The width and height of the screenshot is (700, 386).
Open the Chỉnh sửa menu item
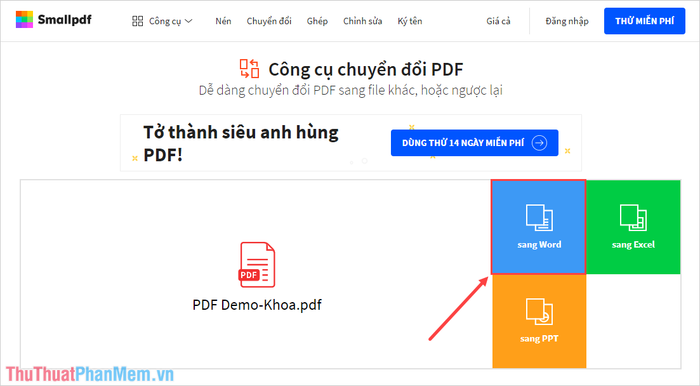(x=362, y=21)
